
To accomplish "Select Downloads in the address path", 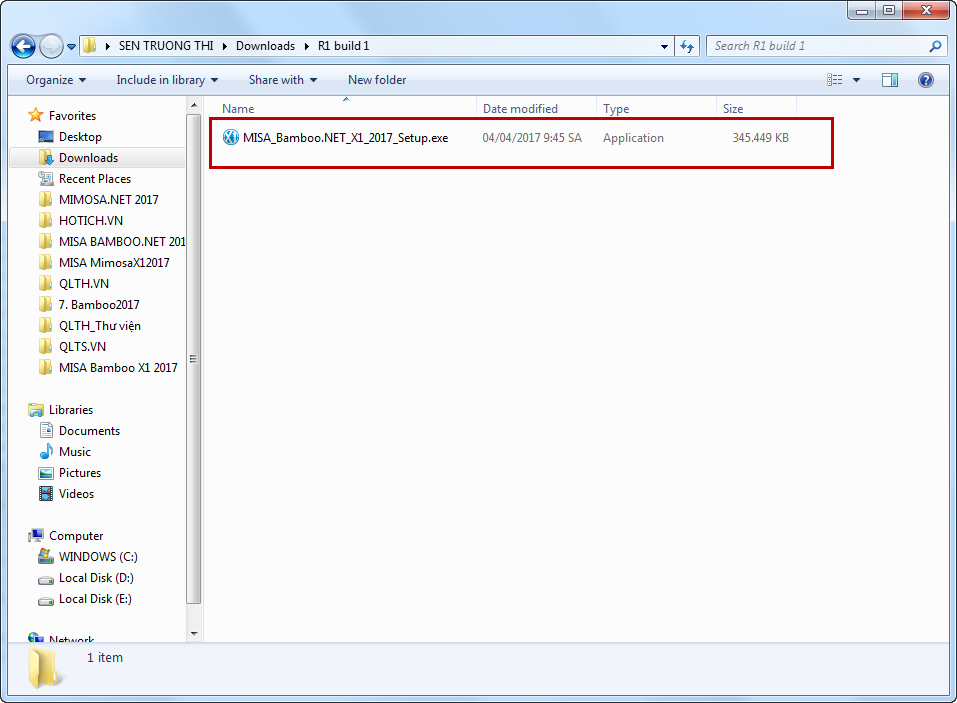I will tap(265, 46).
